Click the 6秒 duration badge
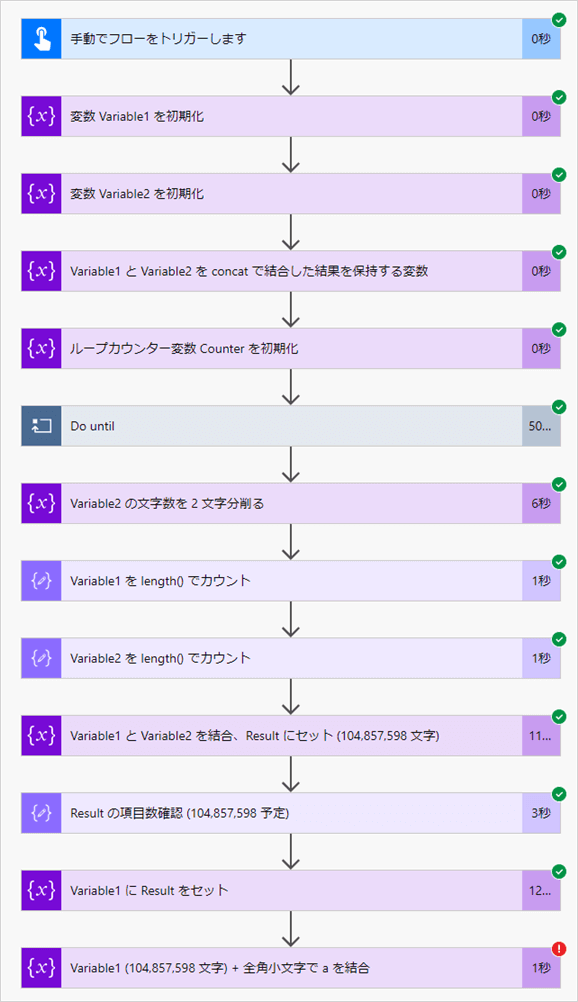The height and width of the screenshot is (1002, 578). tap(540, 503)
